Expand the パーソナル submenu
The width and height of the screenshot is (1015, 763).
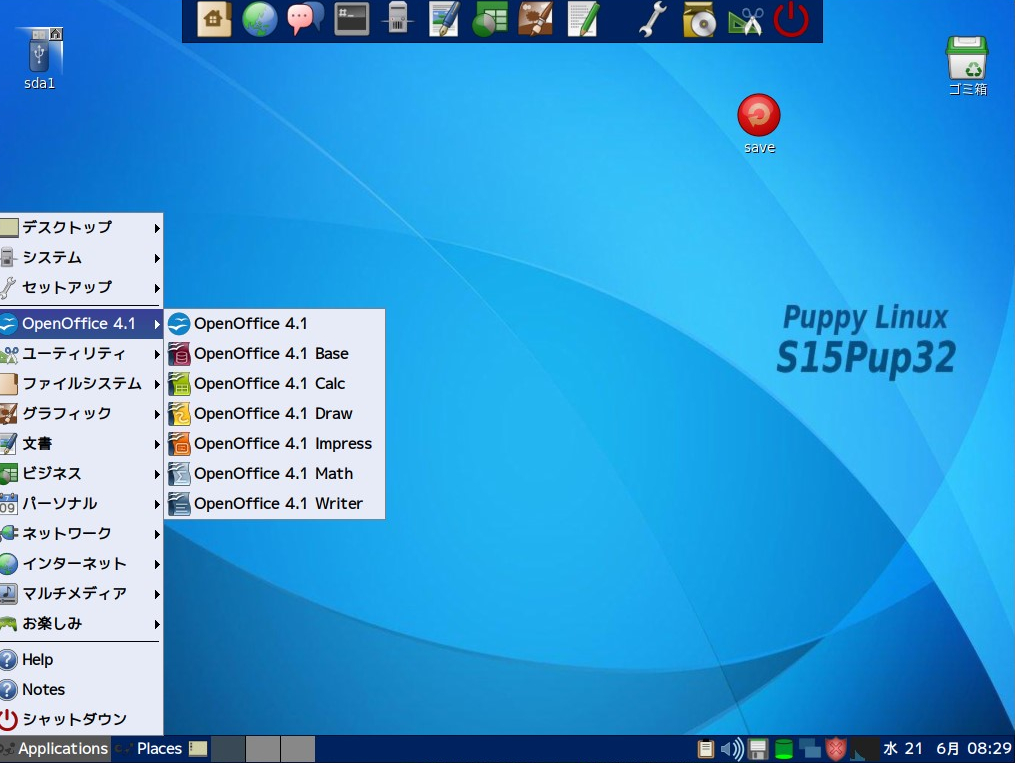click(81, 503)
